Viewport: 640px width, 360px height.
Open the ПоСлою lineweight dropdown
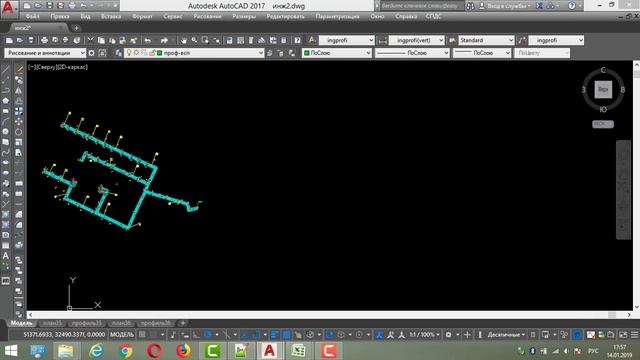(482, 53)
